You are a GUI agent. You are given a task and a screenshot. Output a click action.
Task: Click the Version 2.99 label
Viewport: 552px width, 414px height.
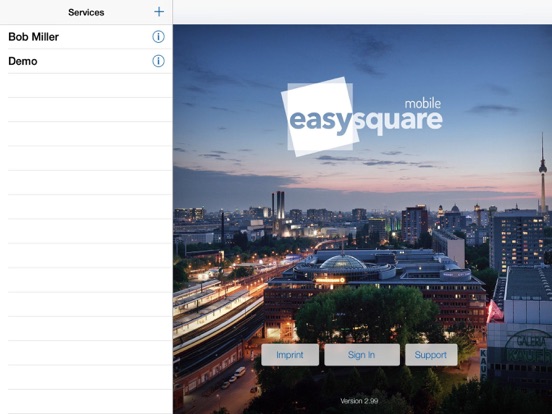[x=359, y=401]
